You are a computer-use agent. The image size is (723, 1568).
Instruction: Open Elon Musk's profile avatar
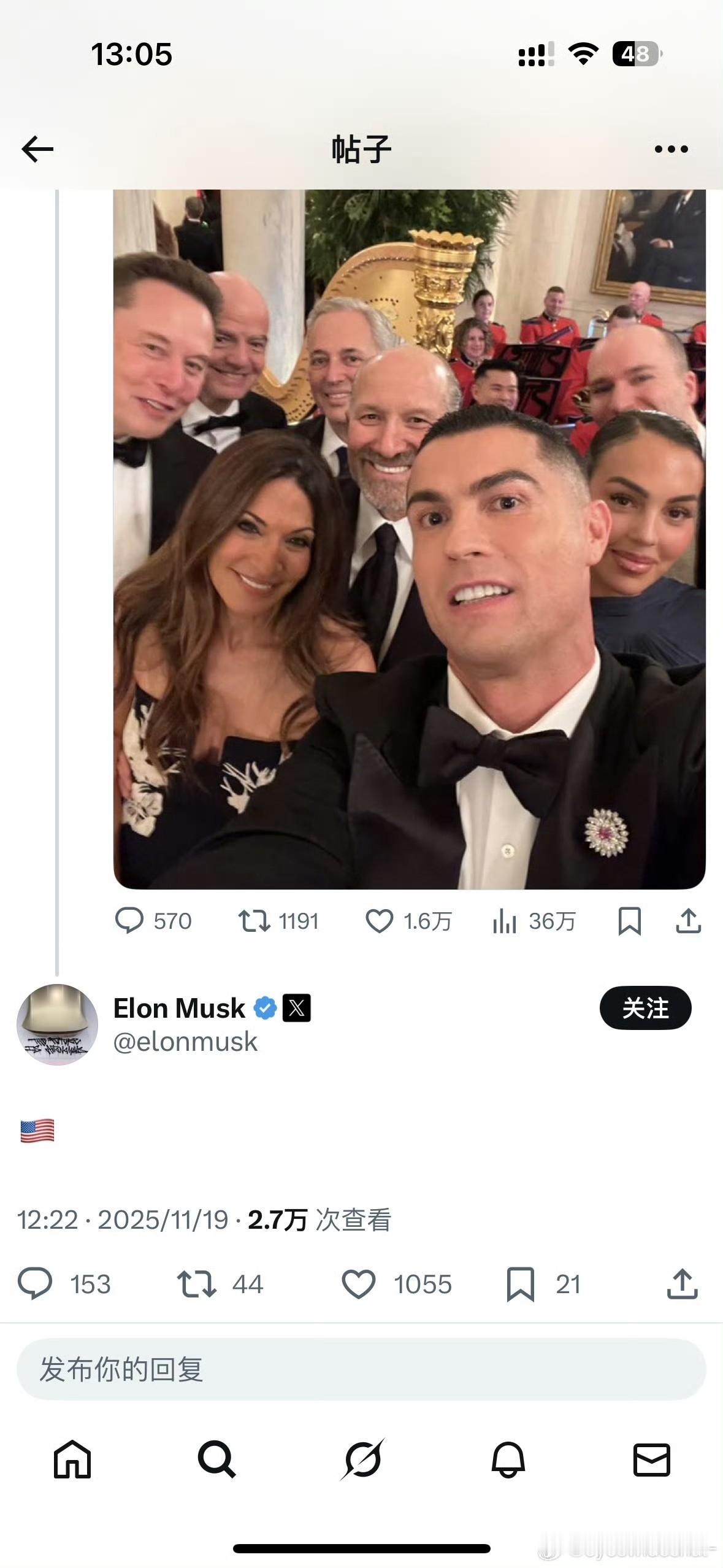pyautogui.click(x=57, y=1024)
